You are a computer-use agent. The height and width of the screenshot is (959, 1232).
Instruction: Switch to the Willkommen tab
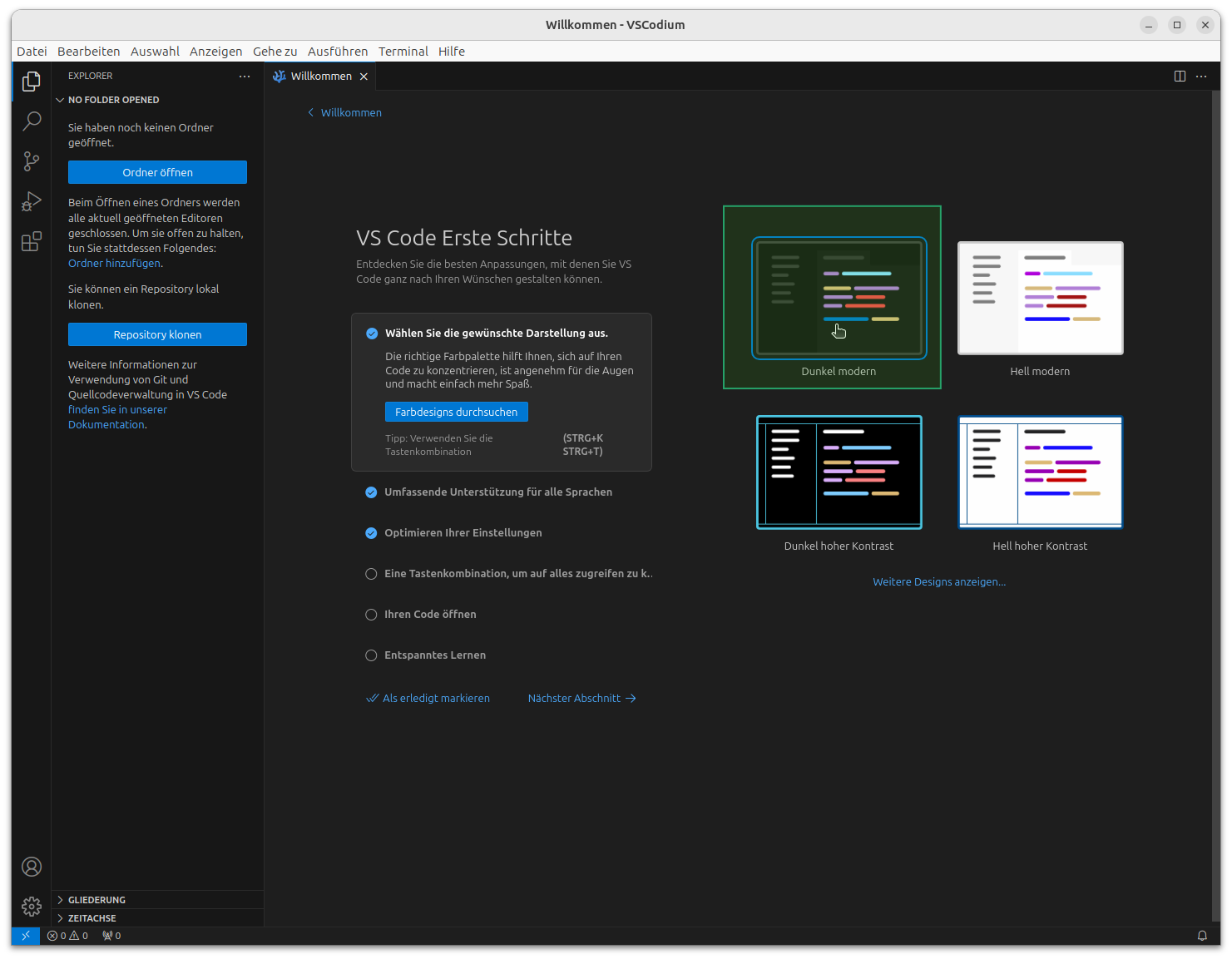[320, 76]
